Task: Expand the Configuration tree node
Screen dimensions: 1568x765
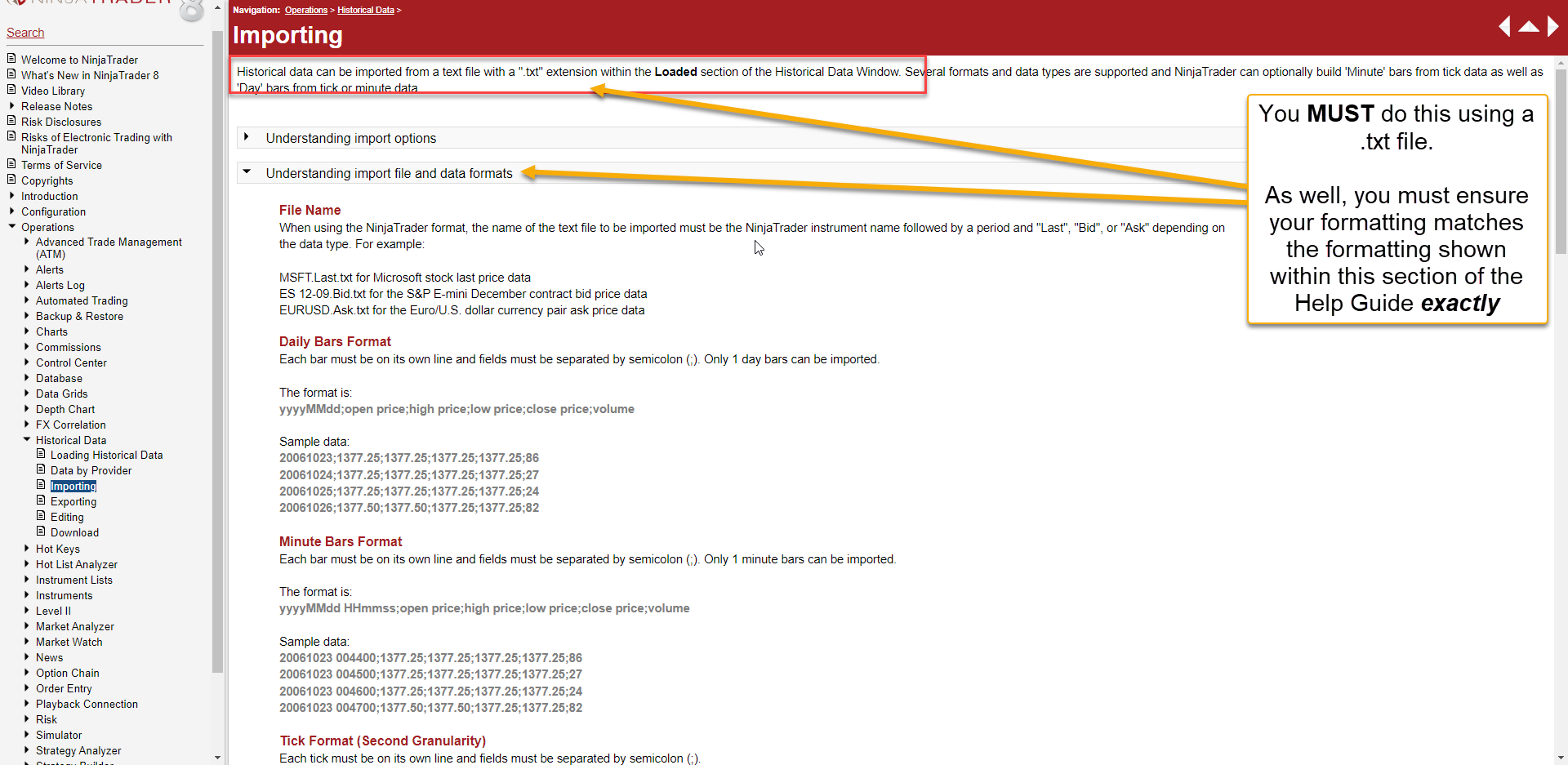Action: click(x=12, y=211)
